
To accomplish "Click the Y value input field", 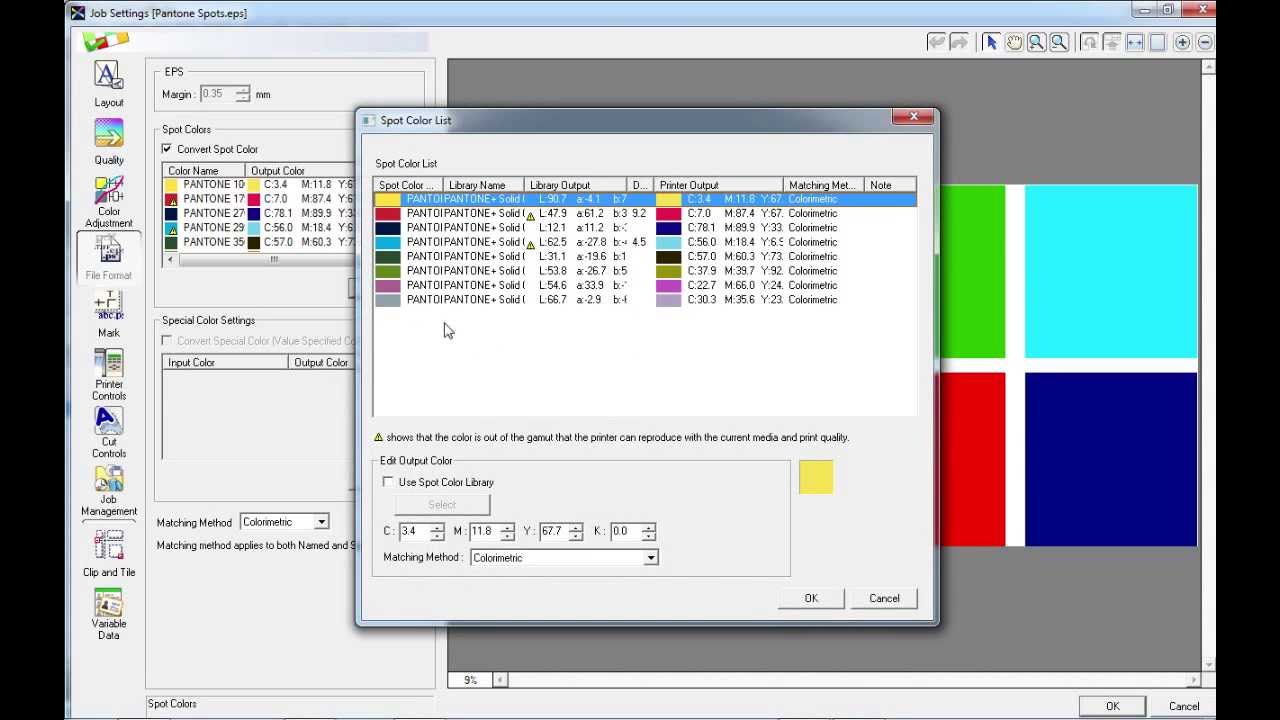I will (553, 531).
